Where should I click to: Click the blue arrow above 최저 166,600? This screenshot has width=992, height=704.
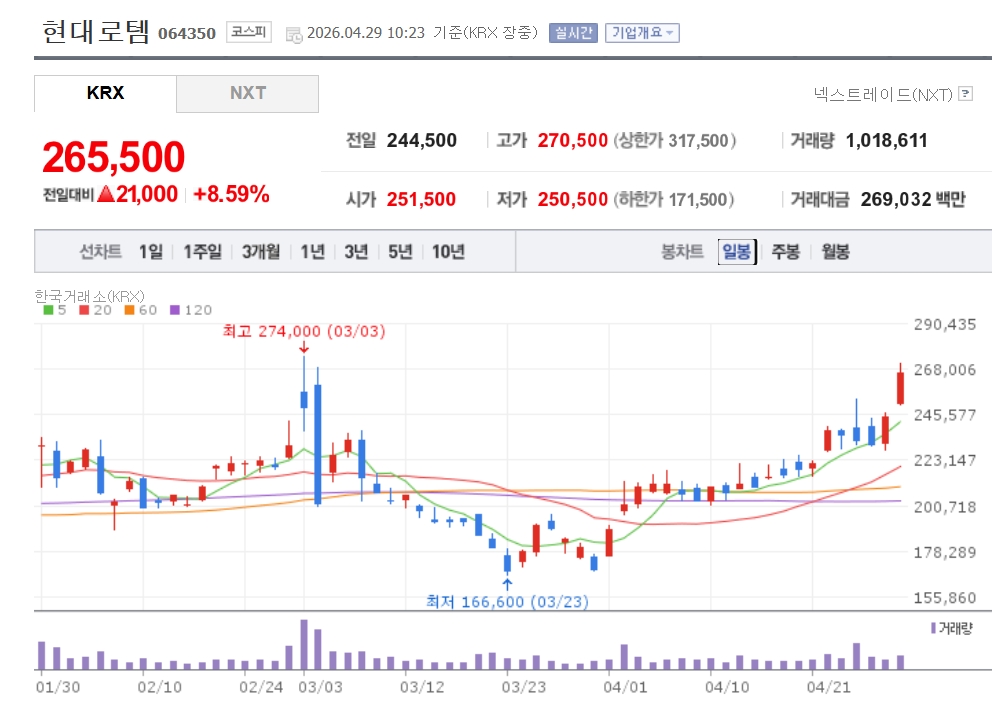coord(507,583)
